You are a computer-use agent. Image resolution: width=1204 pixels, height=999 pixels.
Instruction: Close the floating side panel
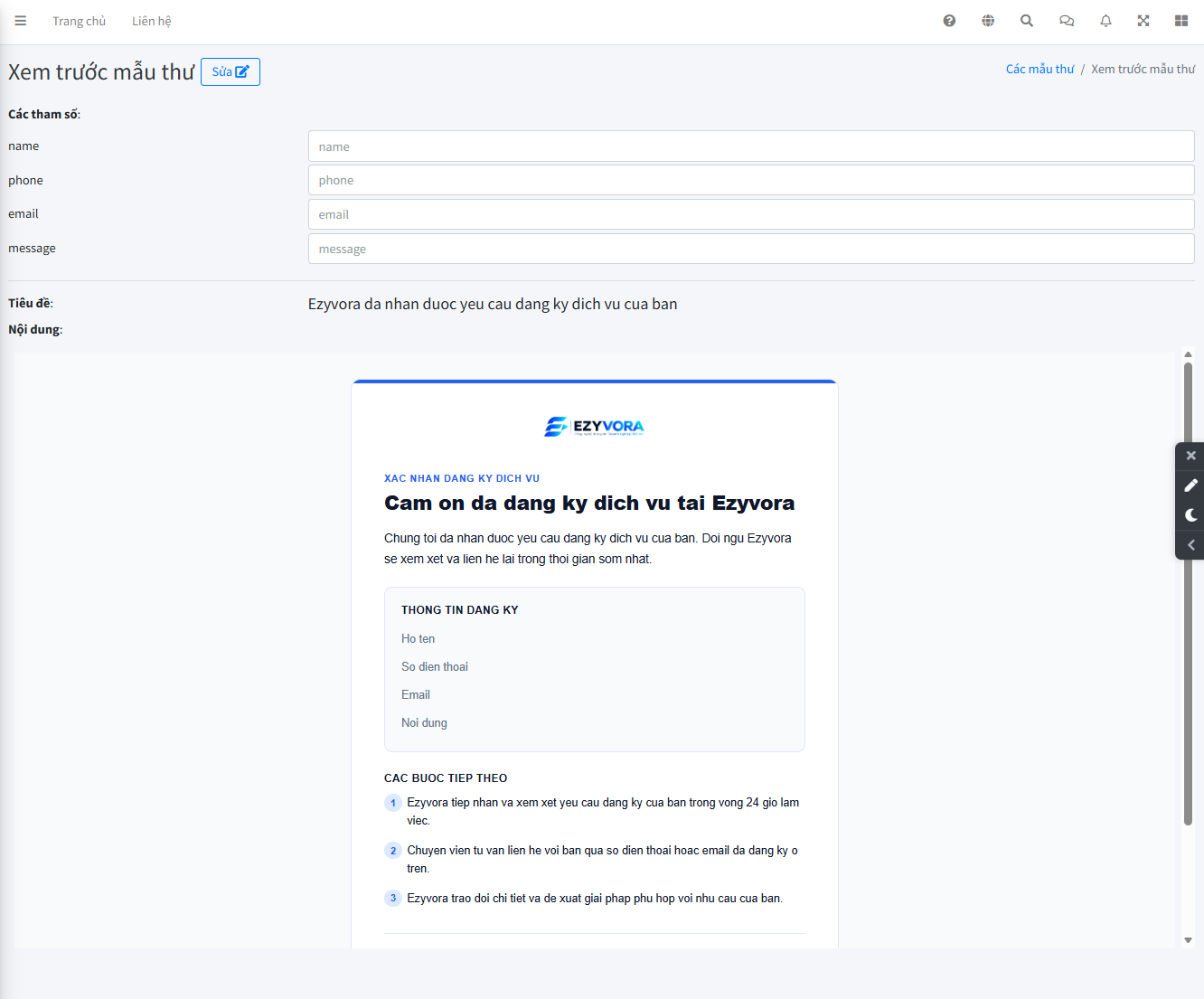[x=1190, y=456]
